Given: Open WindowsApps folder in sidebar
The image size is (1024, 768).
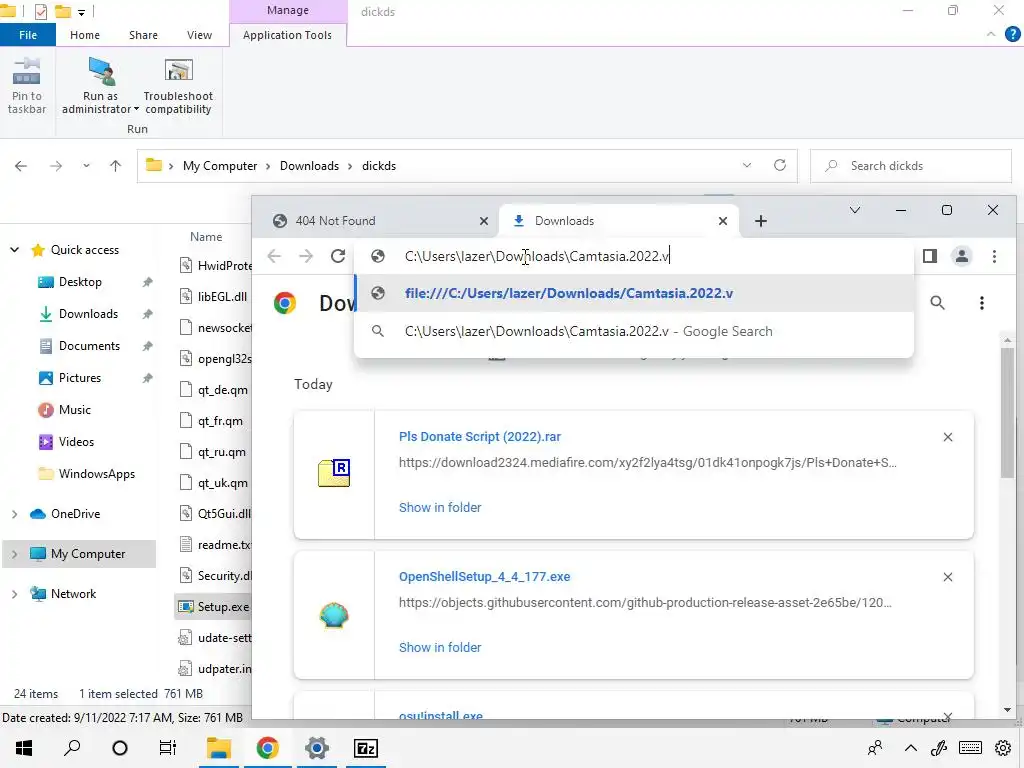Looking at the screenshot, I should tap(96, 473).
